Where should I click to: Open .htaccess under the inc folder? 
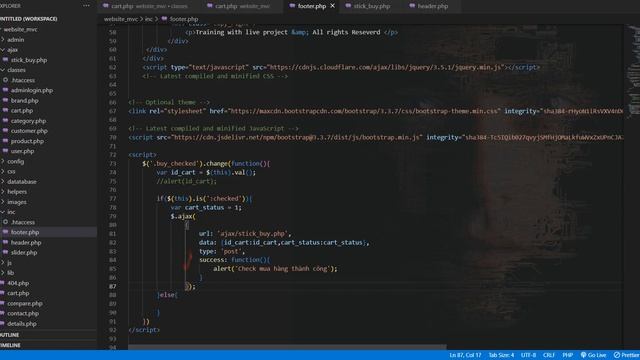(23, 222)
